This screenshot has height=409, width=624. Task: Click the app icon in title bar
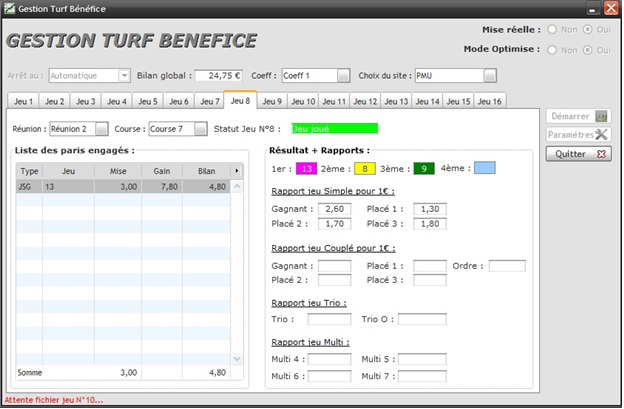point(9,8)
